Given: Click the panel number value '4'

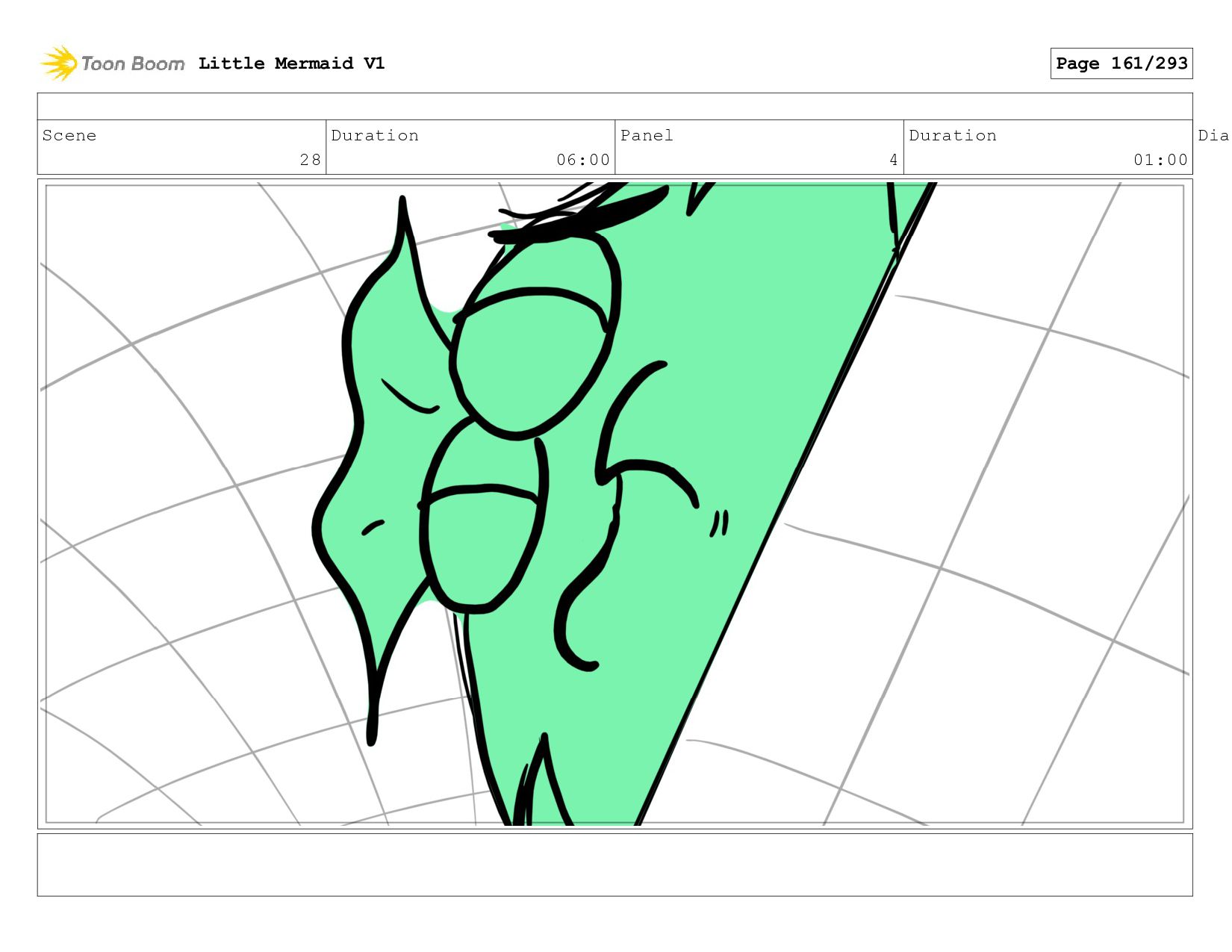Looking at the screenshot, I should click(x=893, y=160).
